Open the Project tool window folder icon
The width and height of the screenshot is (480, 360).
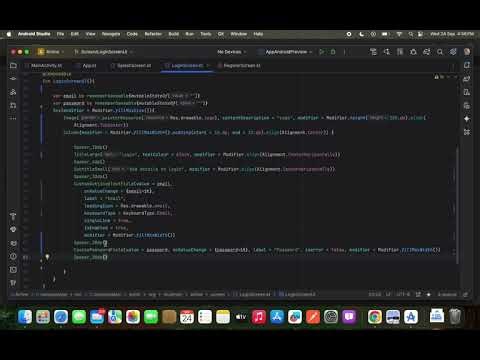pyautogui.click(x=13, y=65)
